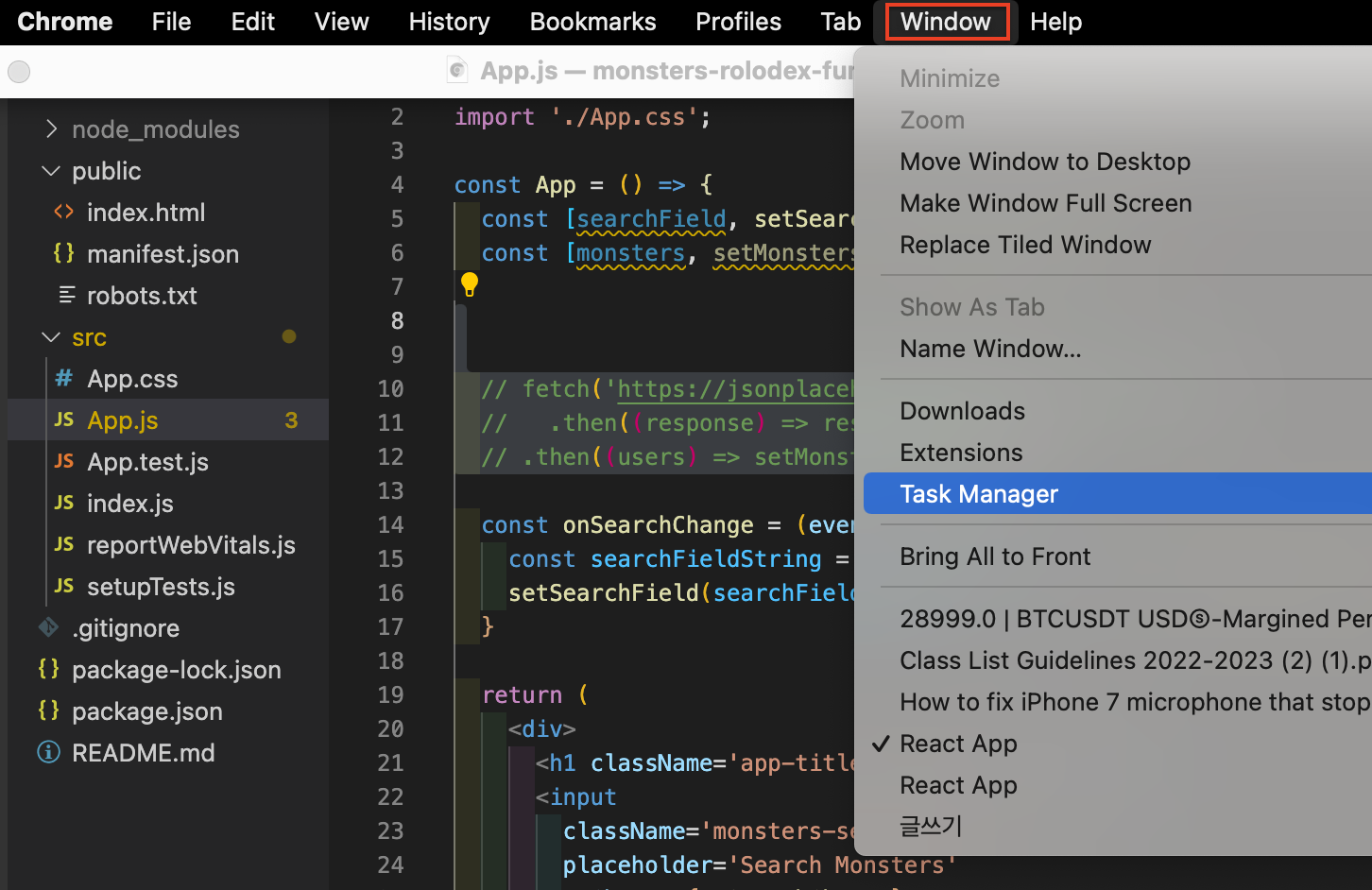The height and width of the screenshot is (890, 1372).
Task: Launch Task Manager from menu
Action: tap(1118, 494)
